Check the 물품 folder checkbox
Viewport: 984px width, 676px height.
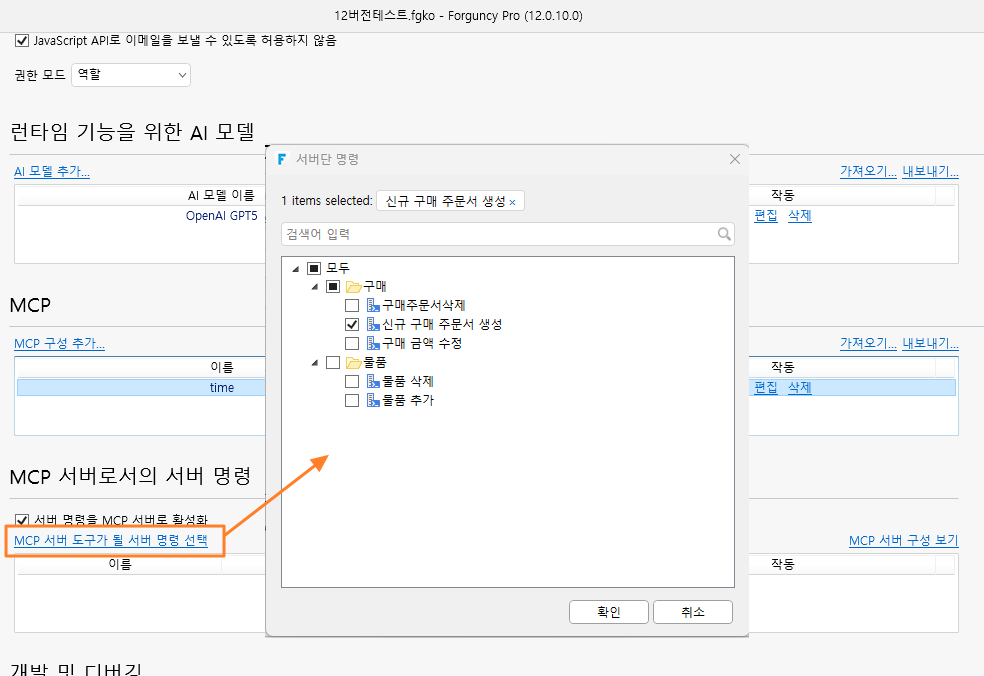pyautogui.click(x=333, y=363)
